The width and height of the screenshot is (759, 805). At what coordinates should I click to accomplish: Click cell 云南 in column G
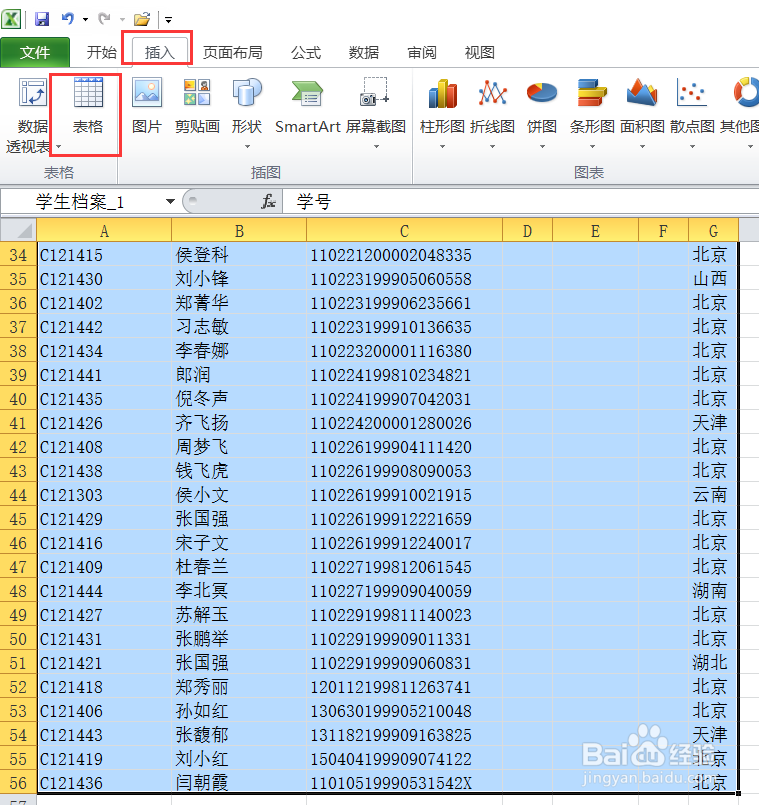click(x=713, y=494)
